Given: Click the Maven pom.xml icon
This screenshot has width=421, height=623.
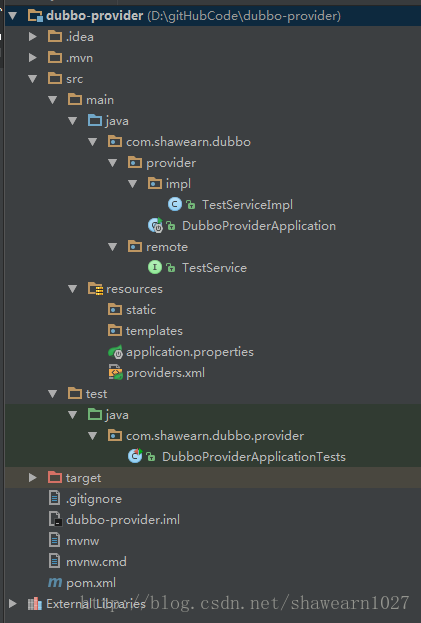Looking at the screenshot, I should [55, 583].
